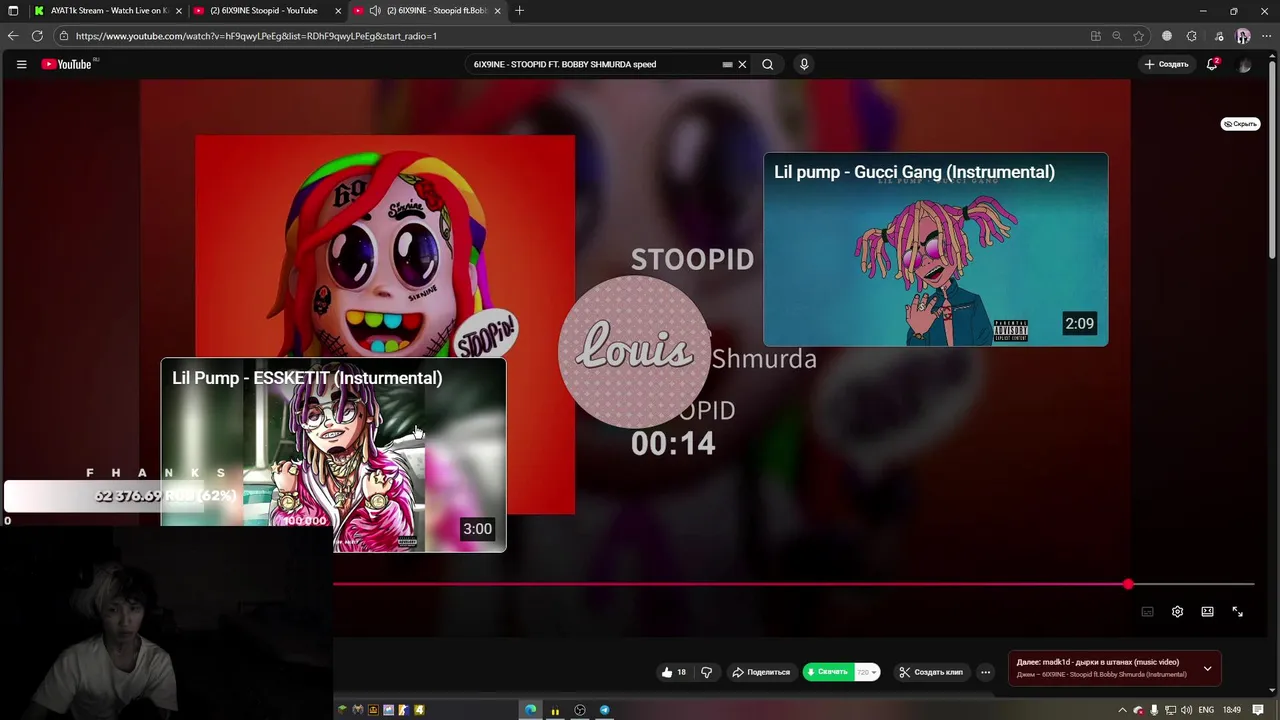Click the zoom out magnifier in address bar
Viewport: 1280px width, 720px height.
pos(1117,36)
